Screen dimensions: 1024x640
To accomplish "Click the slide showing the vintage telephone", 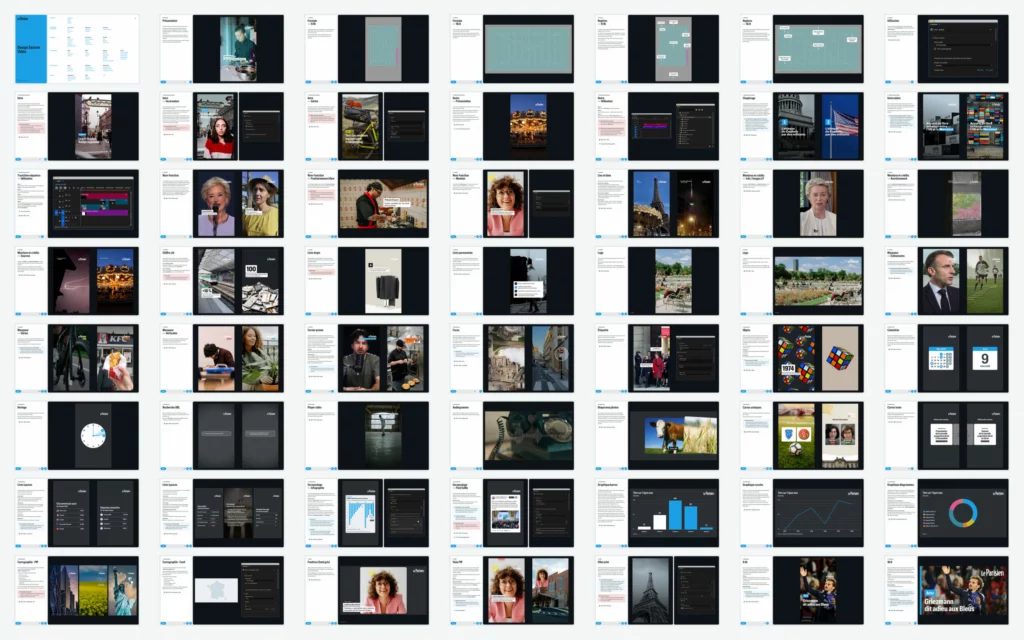I will 512,435.
